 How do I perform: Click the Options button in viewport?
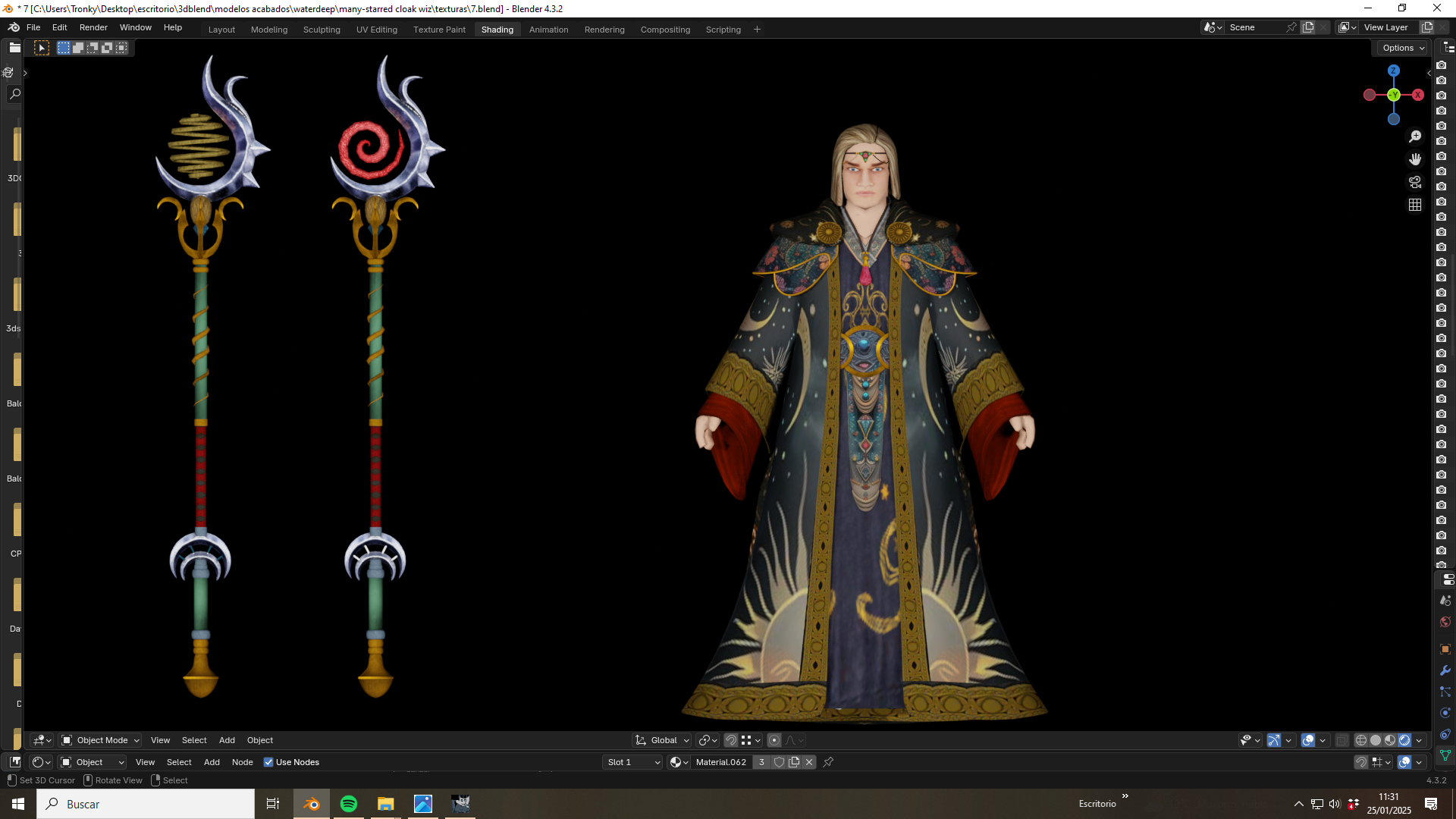1402,48
